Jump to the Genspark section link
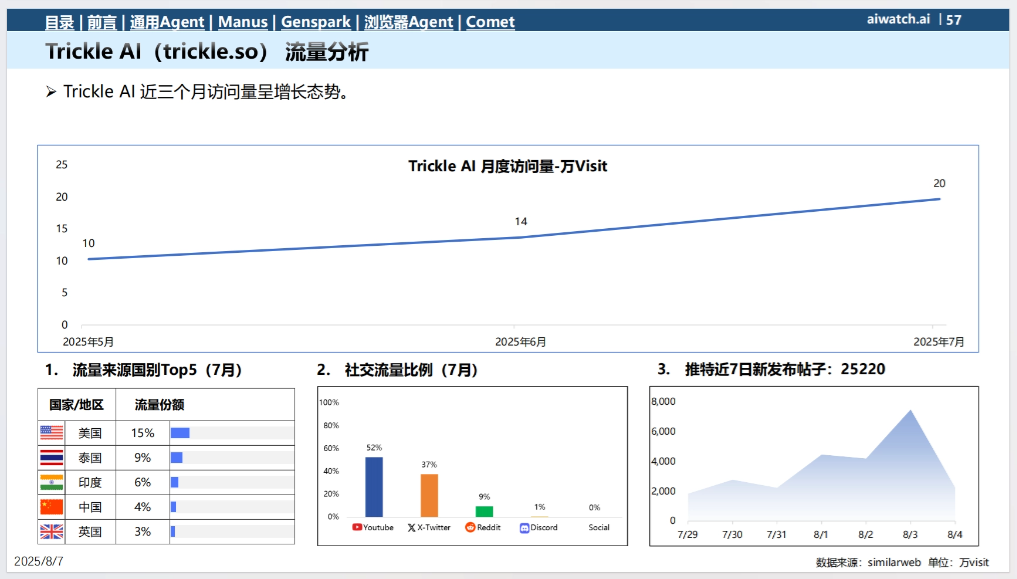 pos(316,22)
